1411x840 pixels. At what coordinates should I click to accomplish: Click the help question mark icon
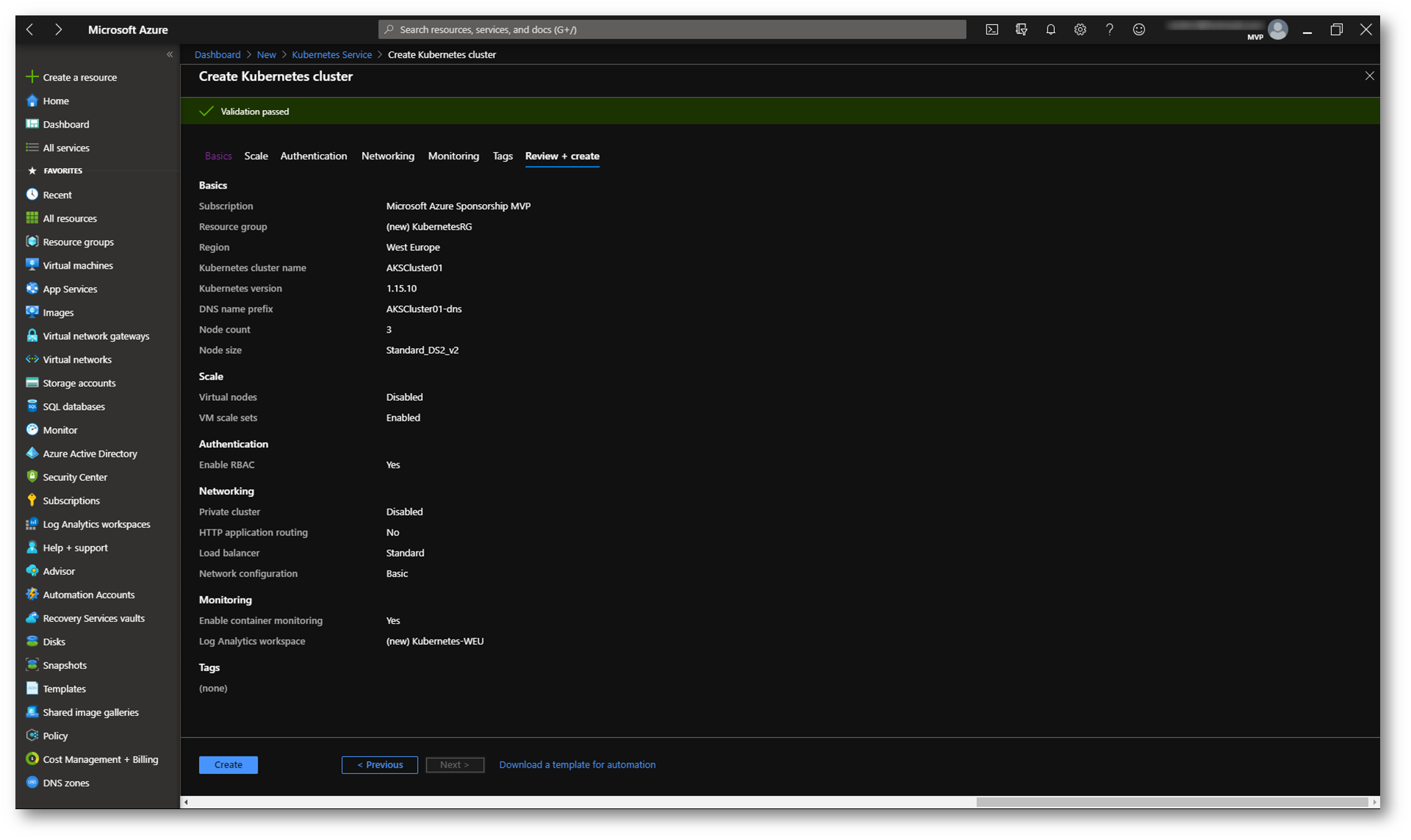tap(1109, 29)
